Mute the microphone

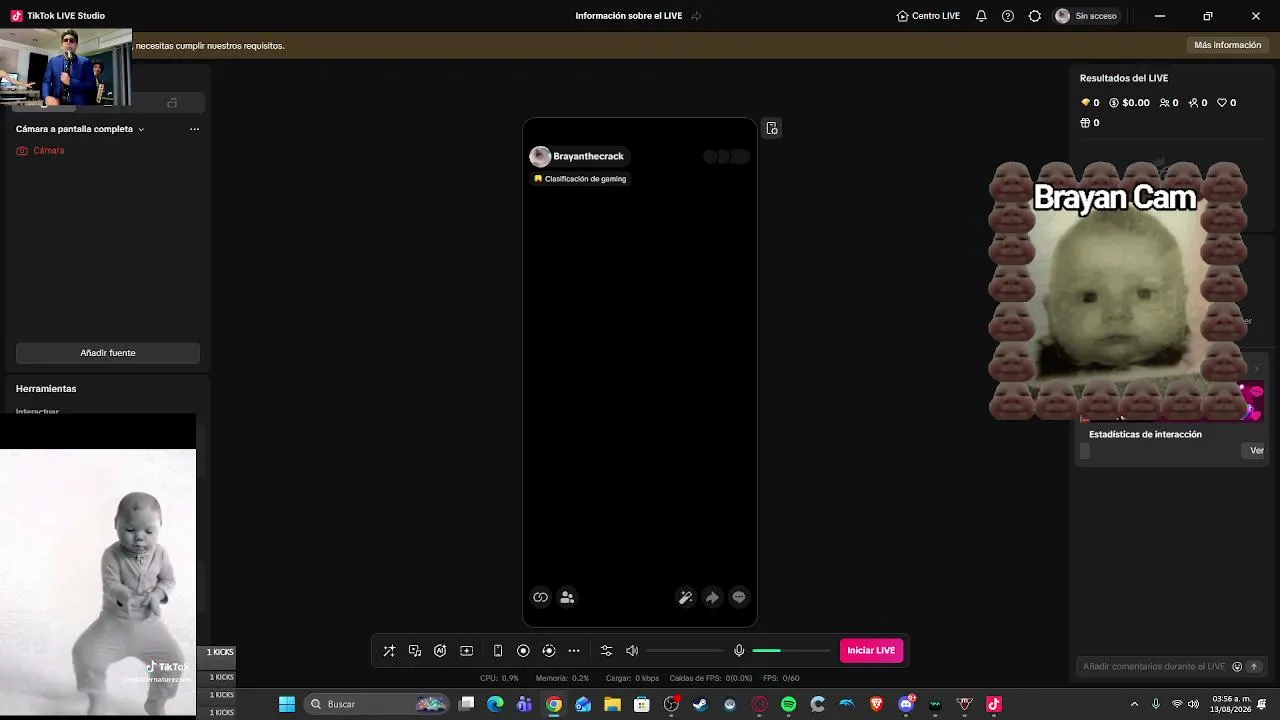click(739, 651)
